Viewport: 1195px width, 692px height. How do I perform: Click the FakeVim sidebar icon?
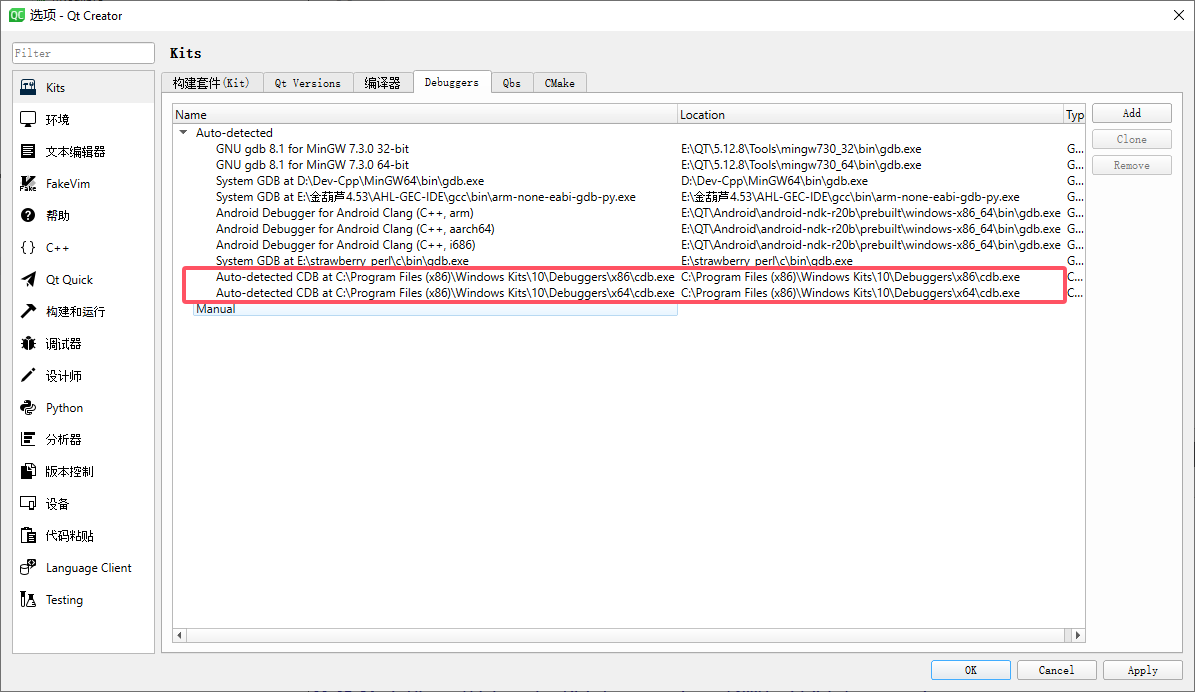[x=28, y=184]
